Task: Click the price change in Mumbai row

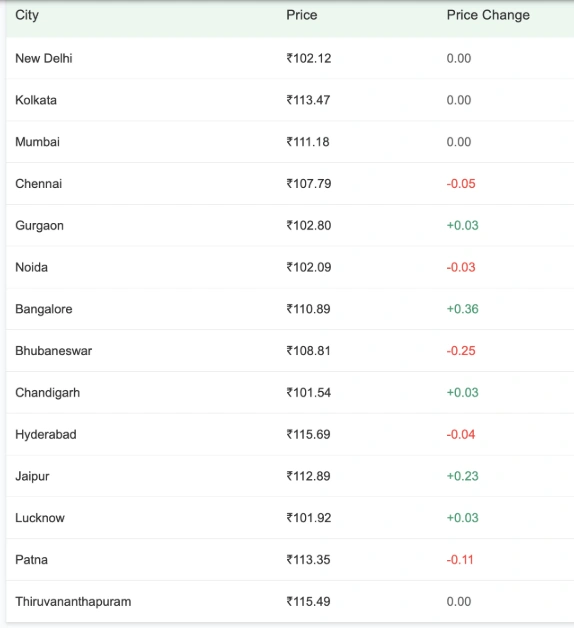Action: [459, 142]
